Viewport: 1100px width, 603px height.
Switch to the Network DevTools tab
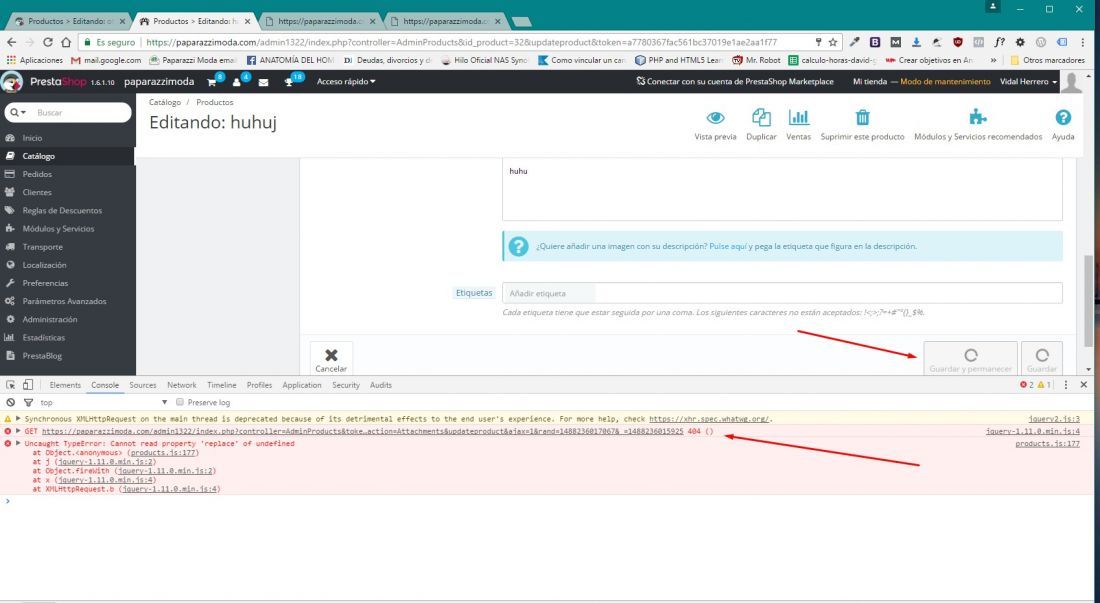[182, 385]
